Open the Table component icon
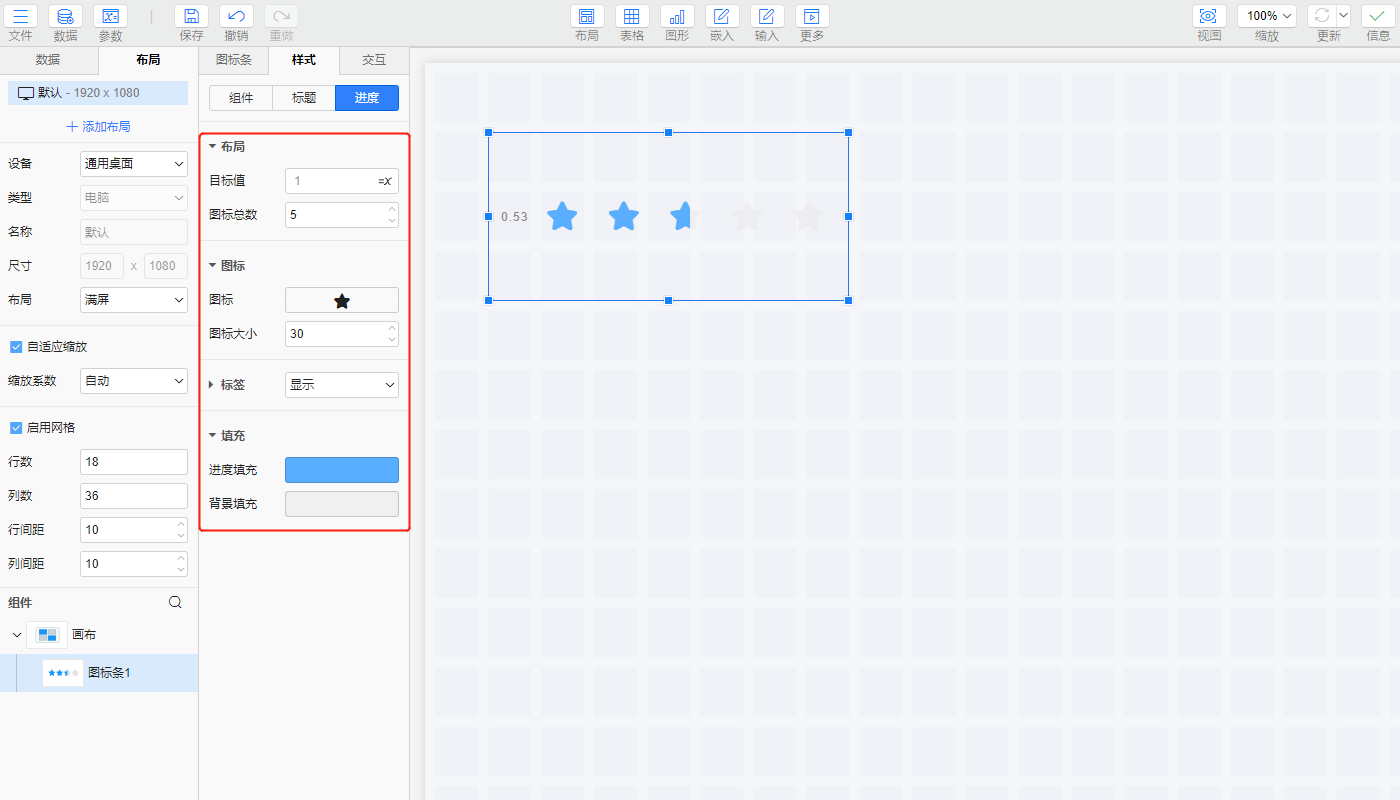Screen dimensions: 1400x800 [x=632, y=17]
